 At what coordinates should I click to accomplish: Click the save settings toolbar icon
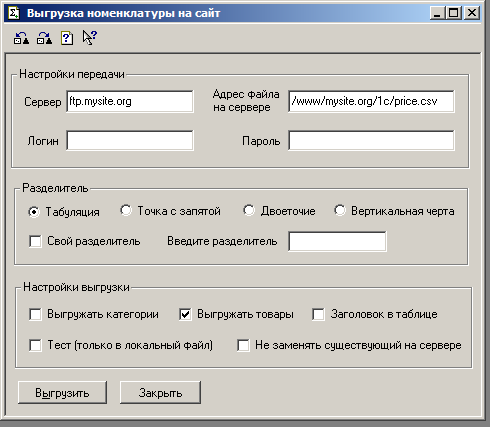[x=44, y=38]
